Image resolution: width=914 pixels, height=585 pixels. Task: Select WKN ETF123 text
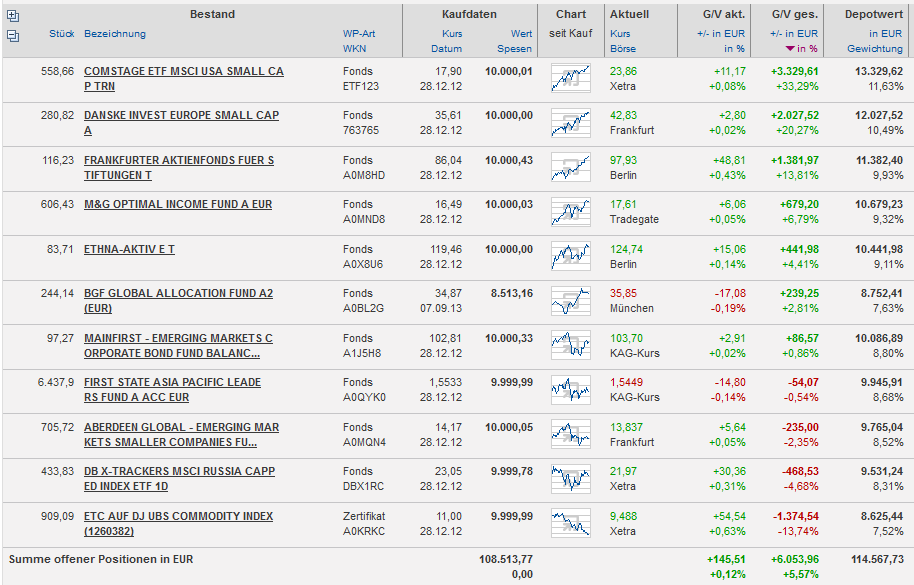point(361,86)
